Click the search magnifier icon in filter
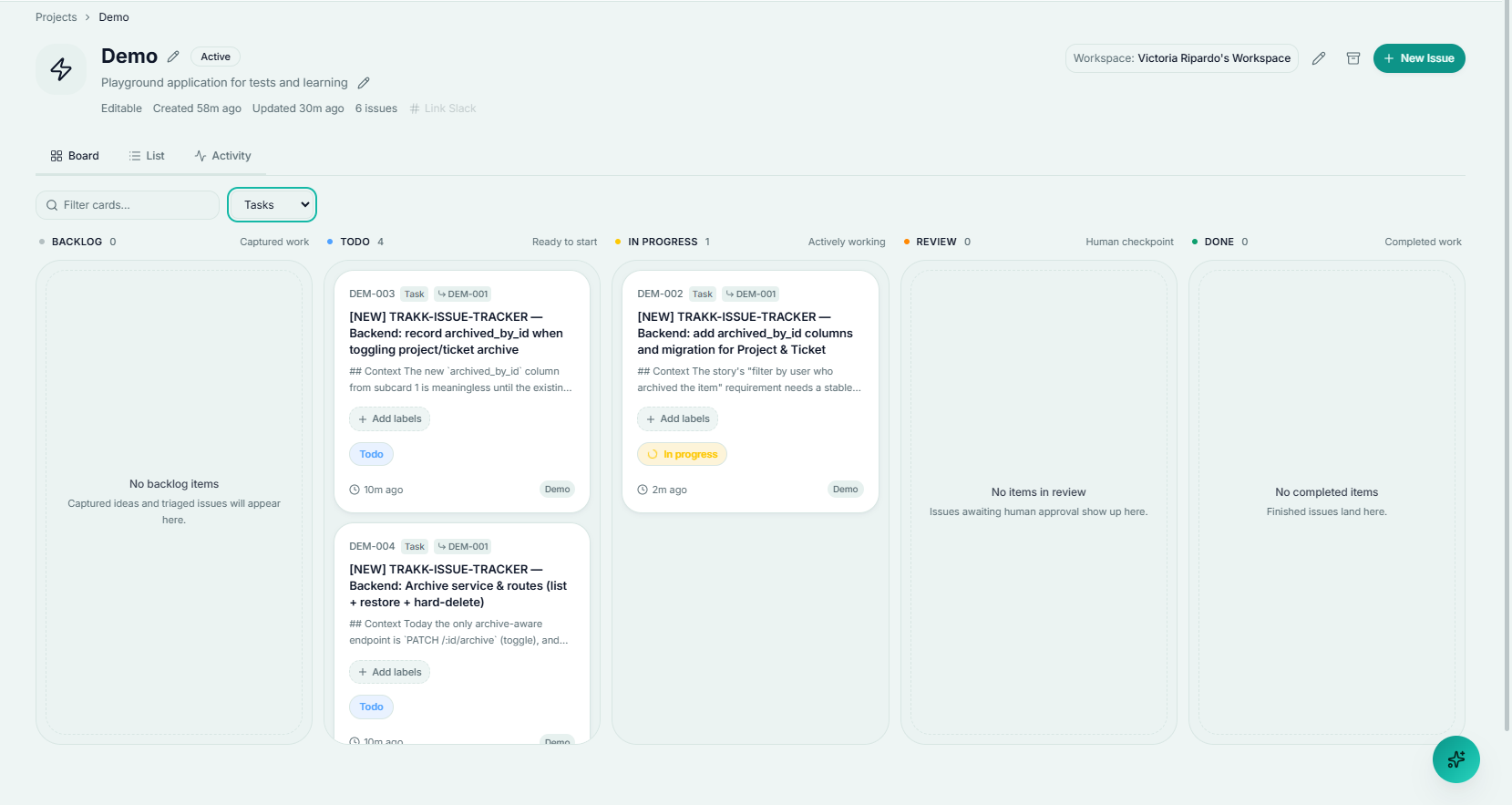The height and width of the screenshot is (805, 1512). [x=52, y=205]
